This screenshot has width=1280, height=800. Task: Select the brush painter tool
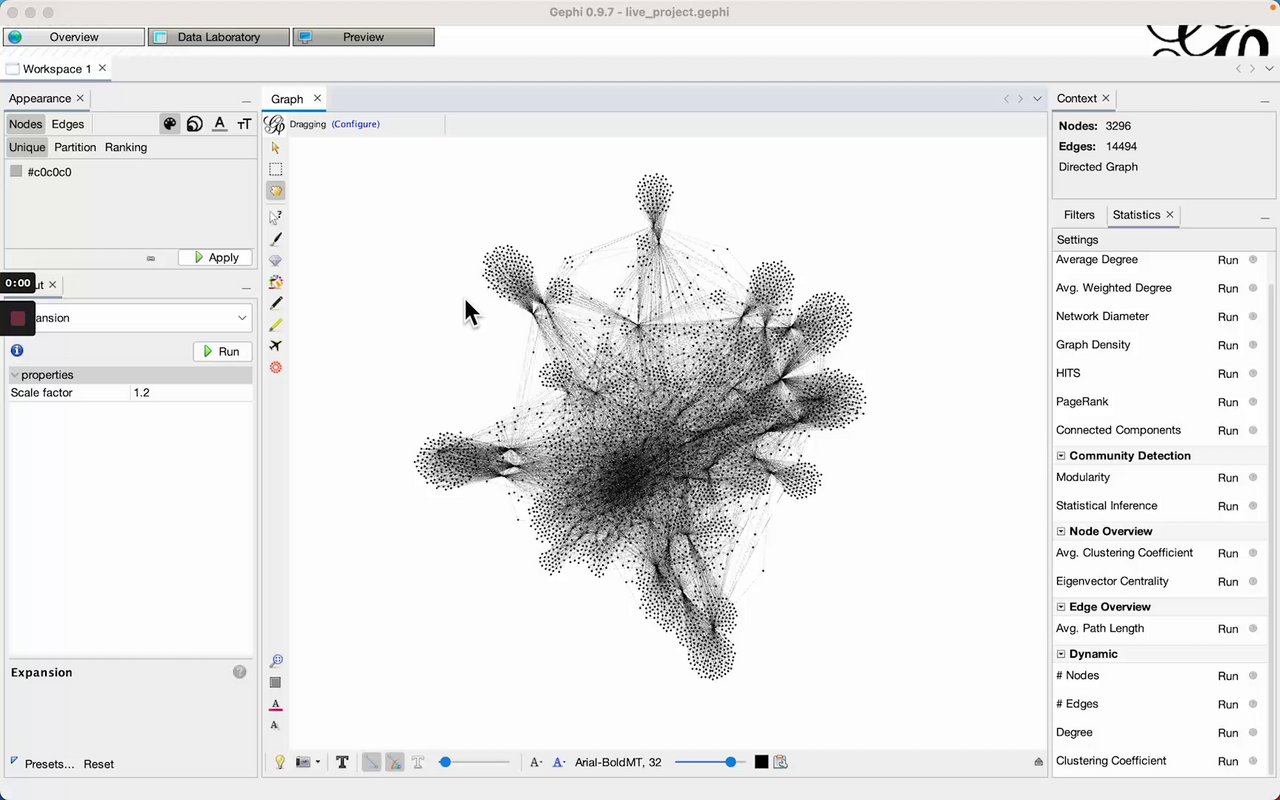276,239
